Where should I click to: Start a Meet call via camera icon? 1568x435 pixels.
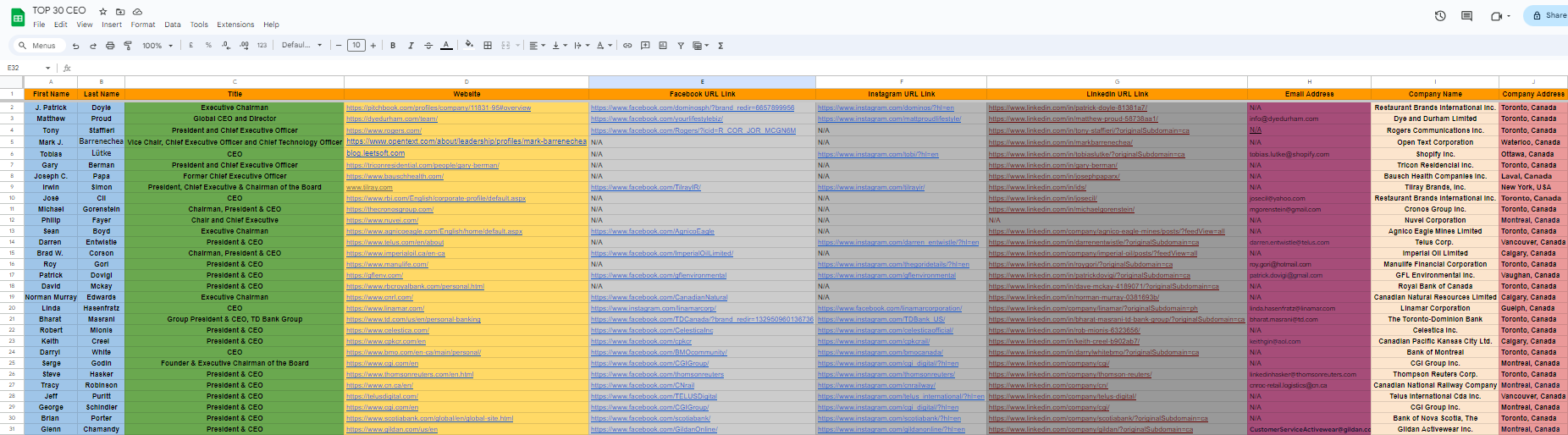pos(1496,15)
